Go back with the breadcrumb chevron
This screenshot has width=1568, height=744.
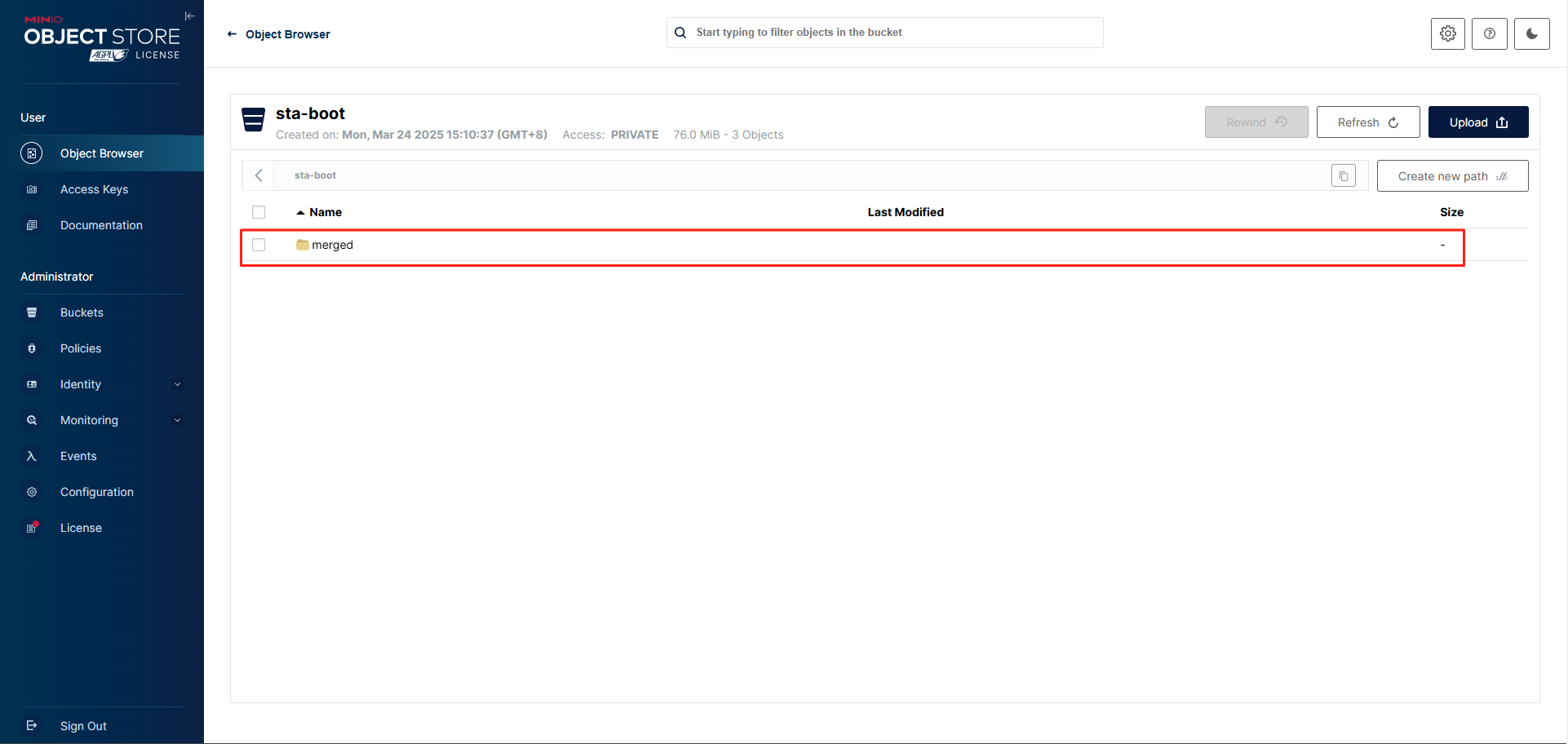(x=259, y=175)
